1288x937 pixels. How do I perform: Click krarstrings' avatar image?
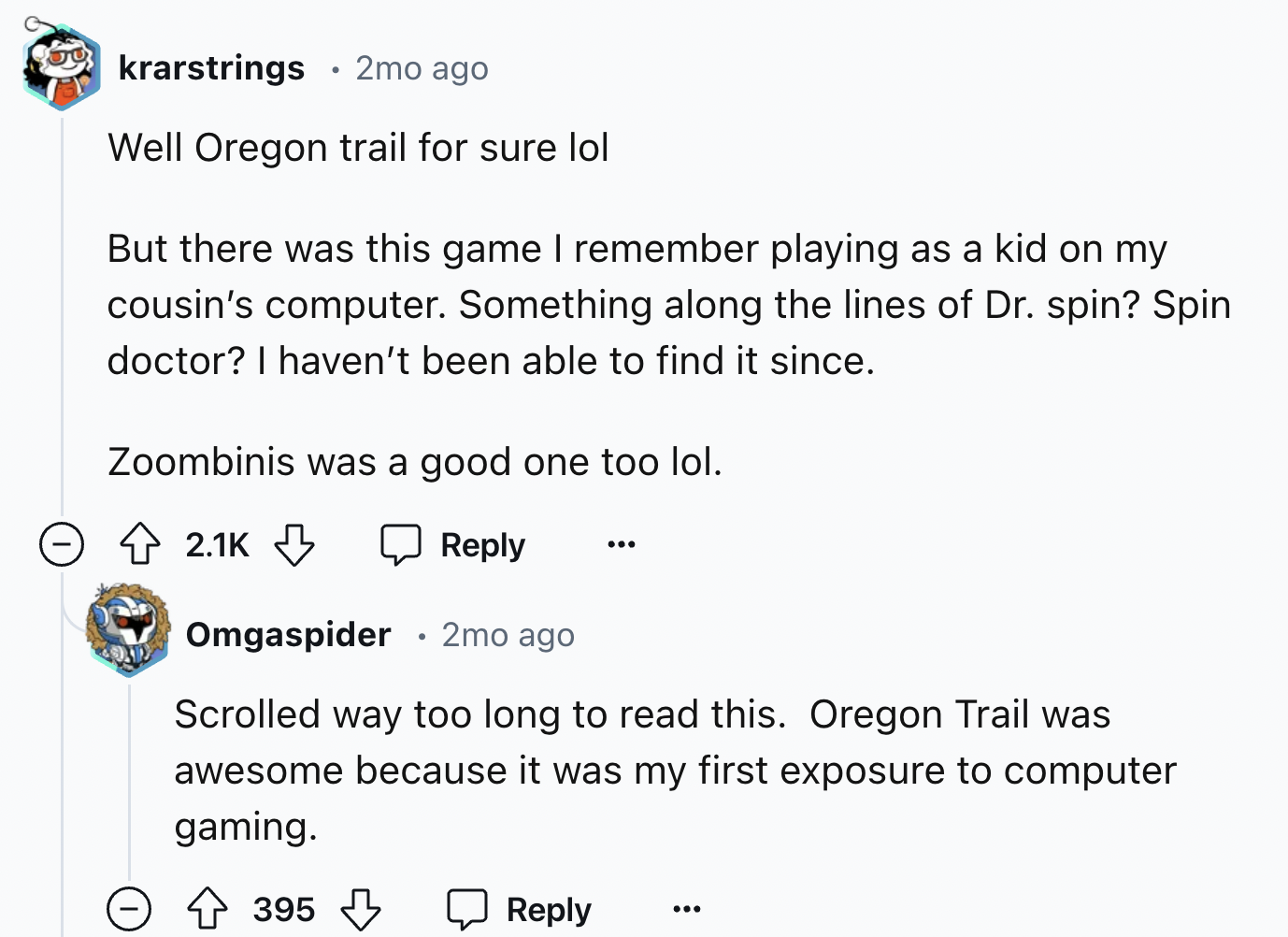point(62,67)
